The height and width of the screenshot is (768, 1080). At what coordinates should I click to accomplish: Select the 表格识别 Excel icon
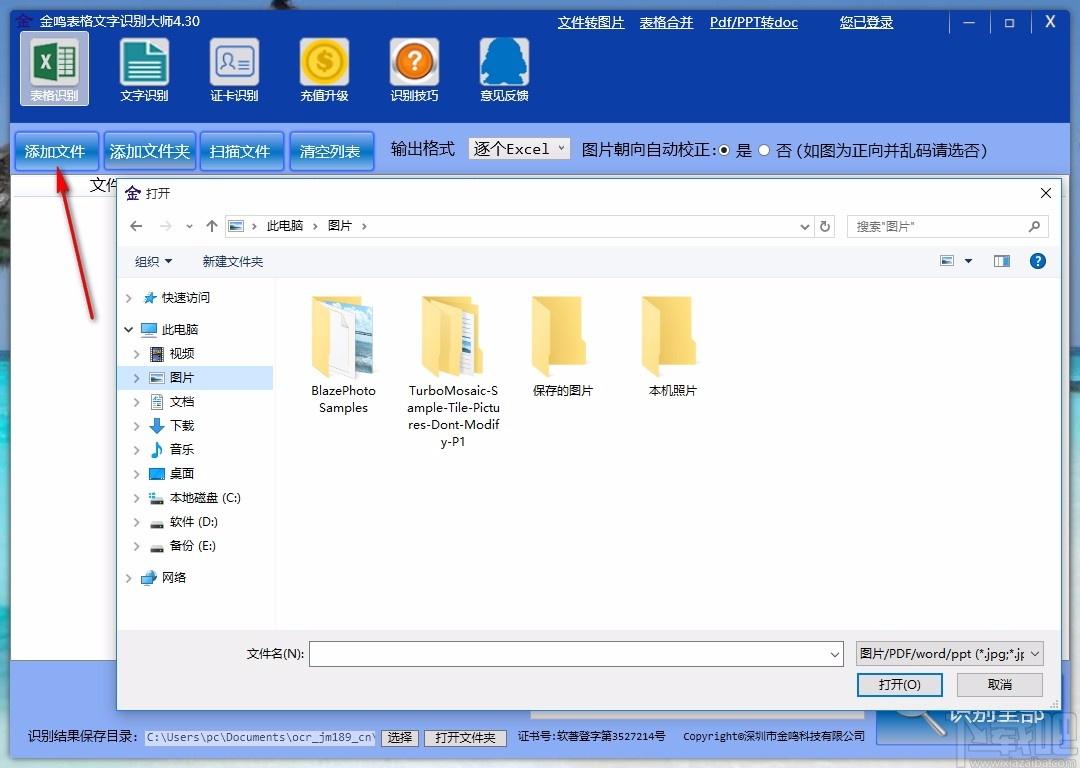coord(54,68)
